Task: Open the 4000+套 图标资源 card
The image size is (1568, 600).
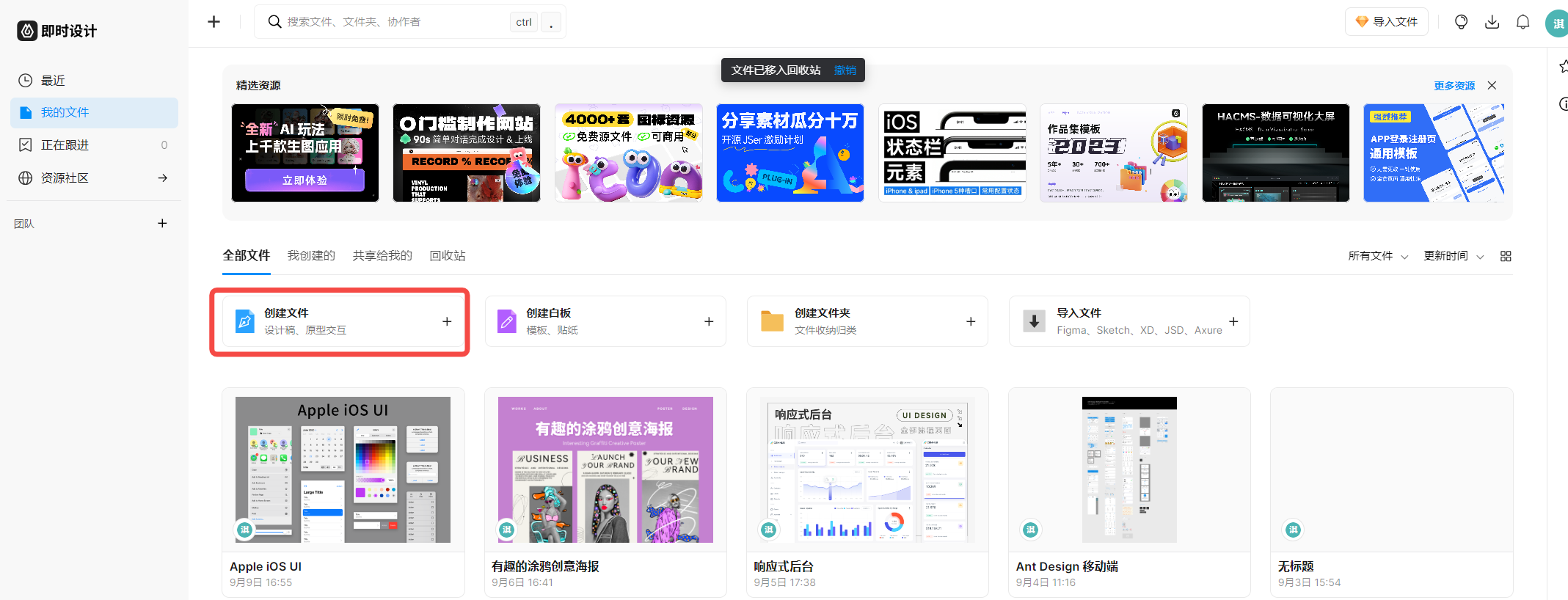Action: (629, 153)
